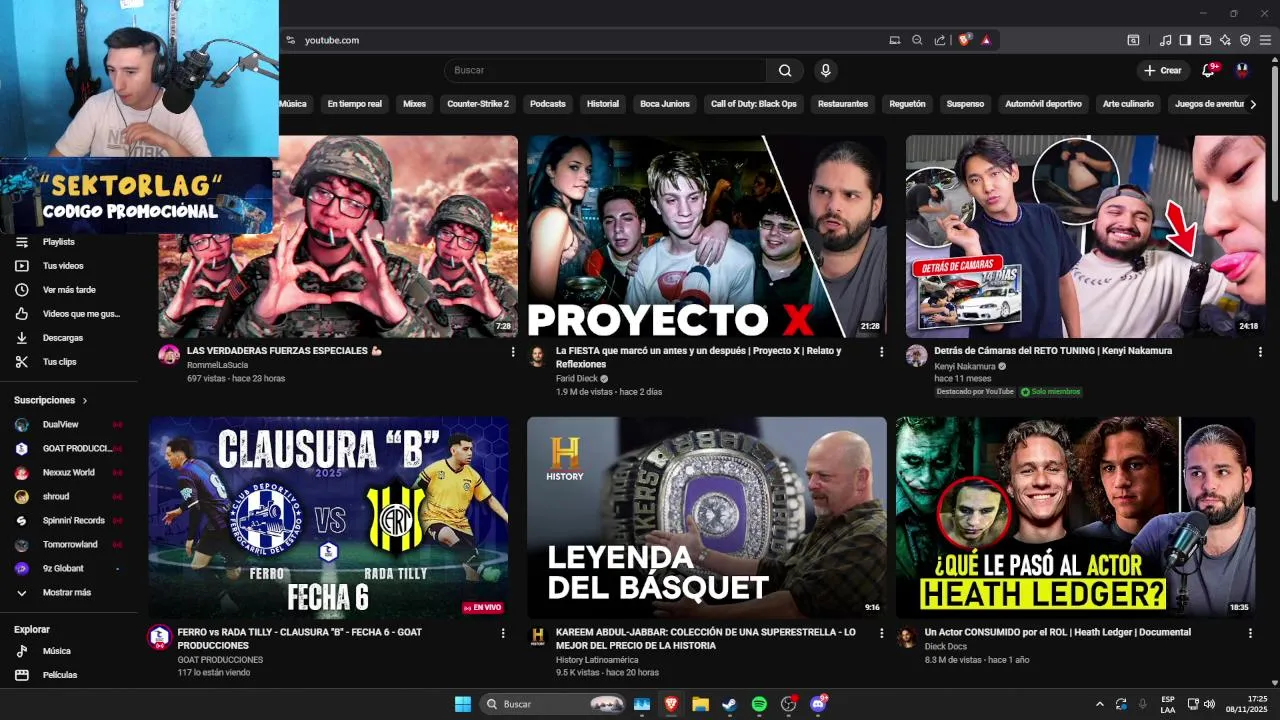
Task: Select the Boca Juniors category chip
Action: pos(665,104)
